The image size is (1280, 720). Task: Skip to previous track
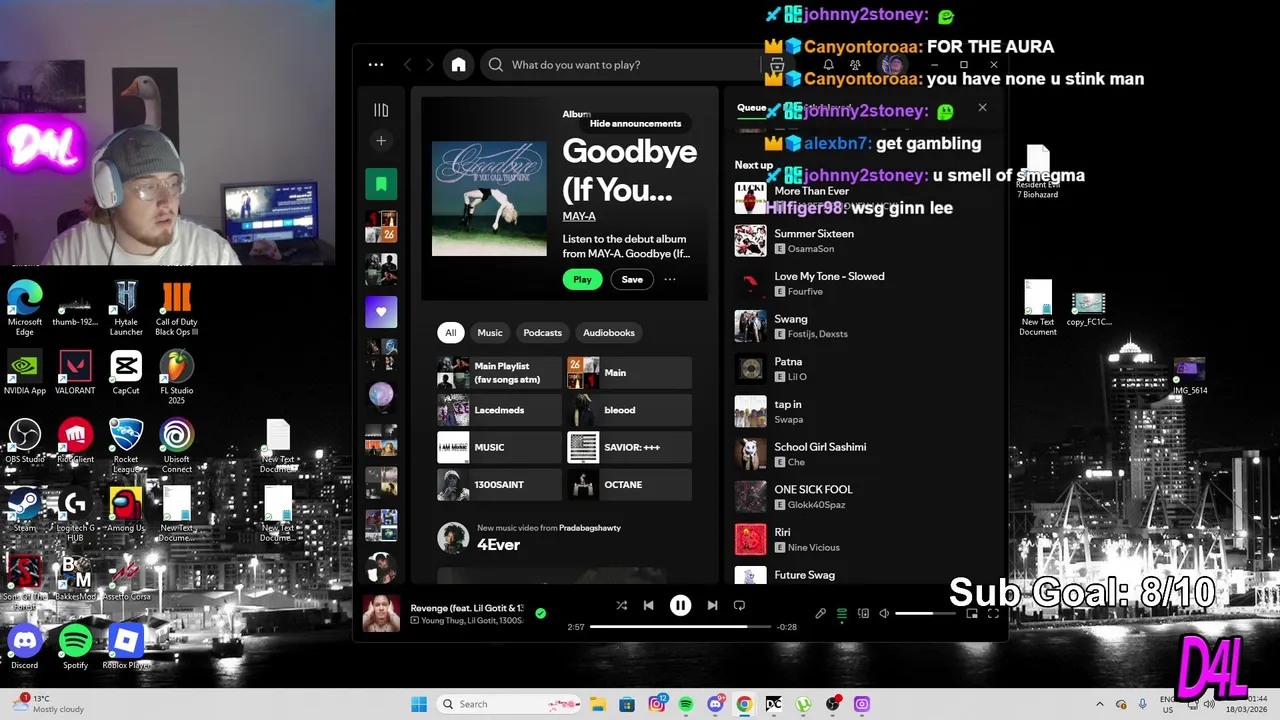[648, 605]
